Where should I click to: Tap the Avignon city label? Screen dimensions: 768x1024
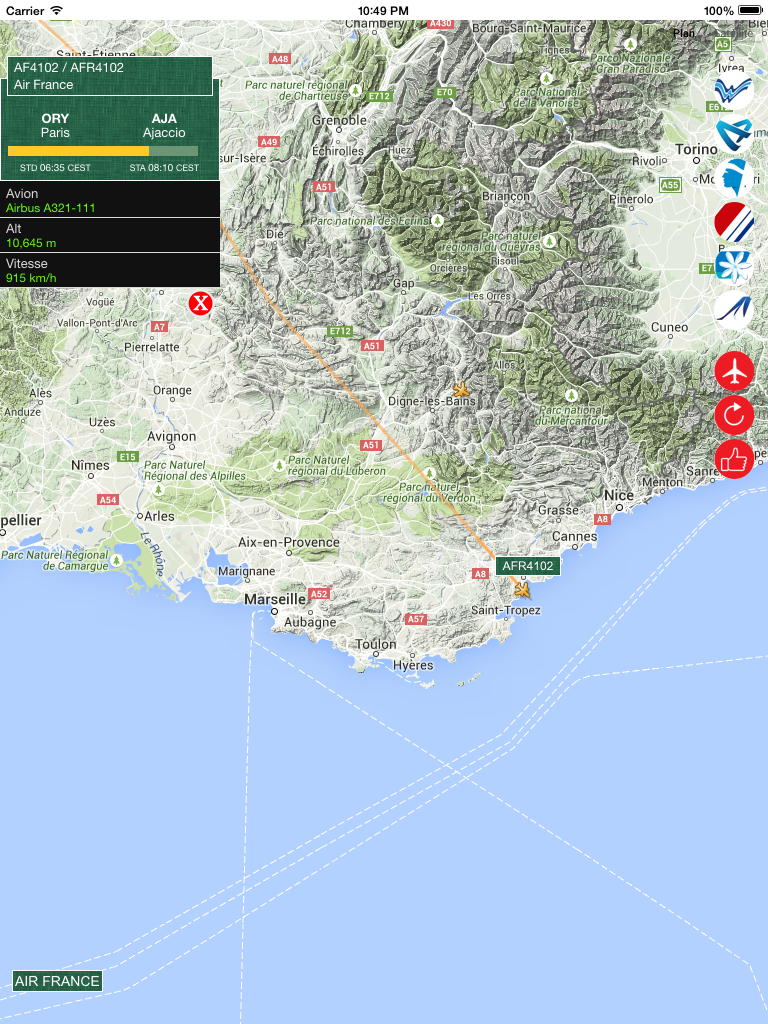pyautogui.click(x=172, y=436)
